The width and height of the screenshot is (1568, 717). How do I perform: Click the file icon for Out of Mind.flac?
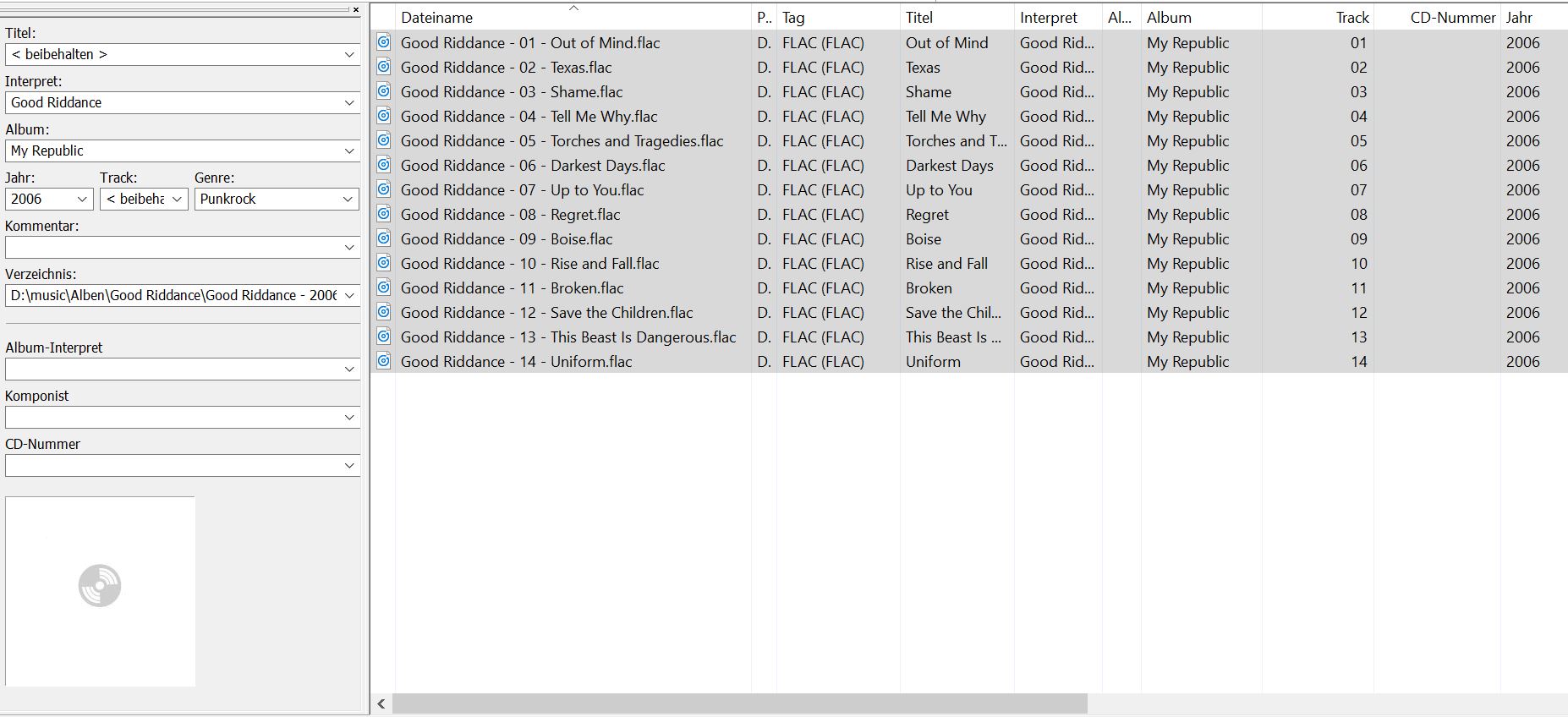click(383, 42)
